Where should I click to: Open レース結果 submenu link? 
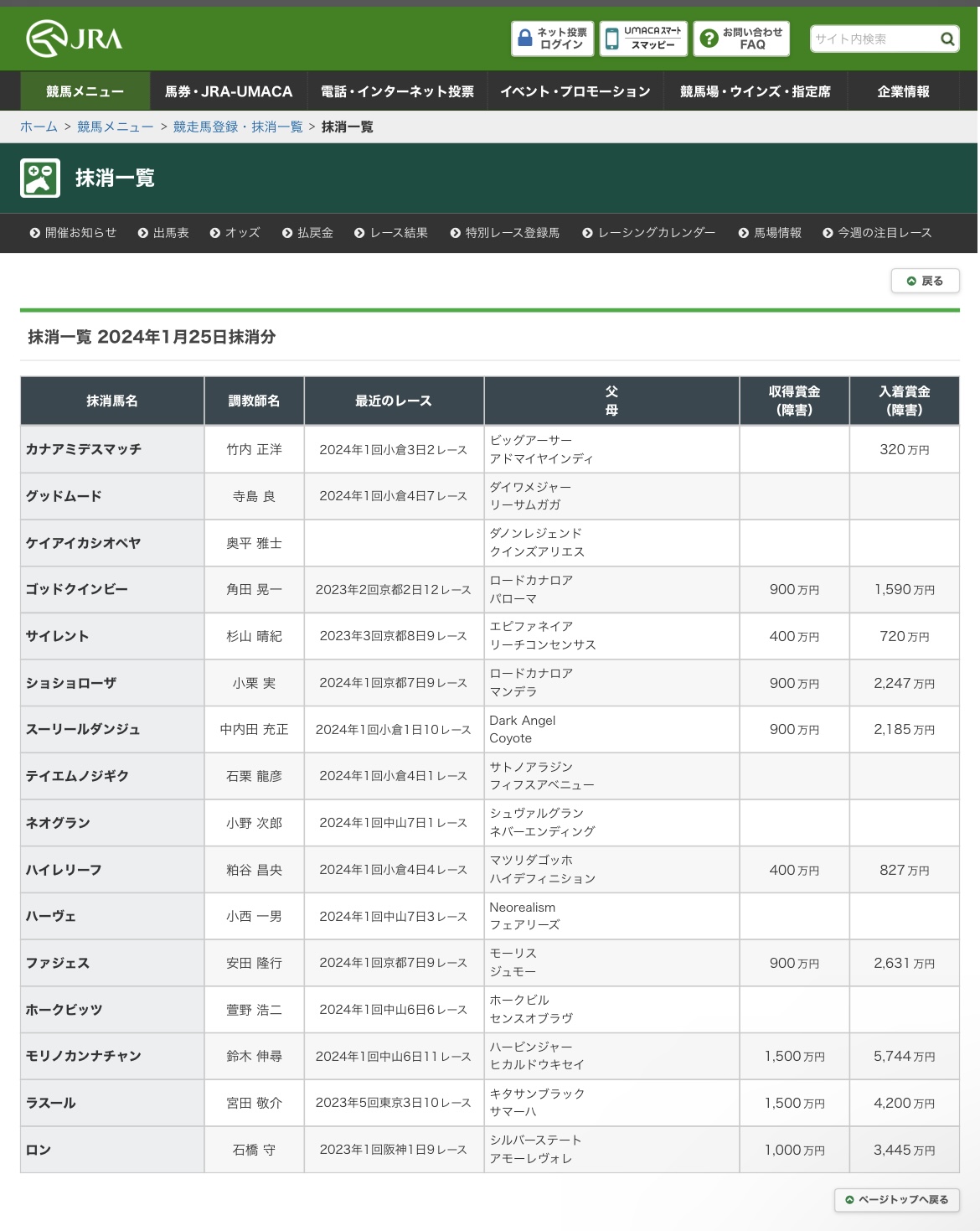pos(391,233)
